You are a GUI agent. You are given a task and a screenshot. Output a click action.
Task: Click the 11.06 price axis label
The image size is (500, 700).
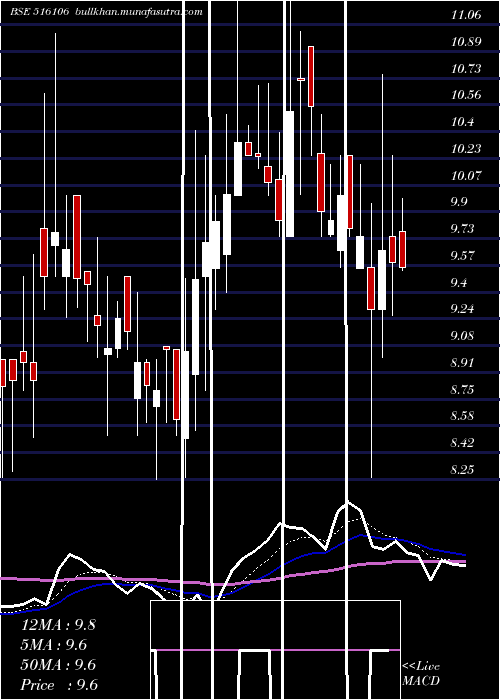pyautogui.click(x=466, y=15)
